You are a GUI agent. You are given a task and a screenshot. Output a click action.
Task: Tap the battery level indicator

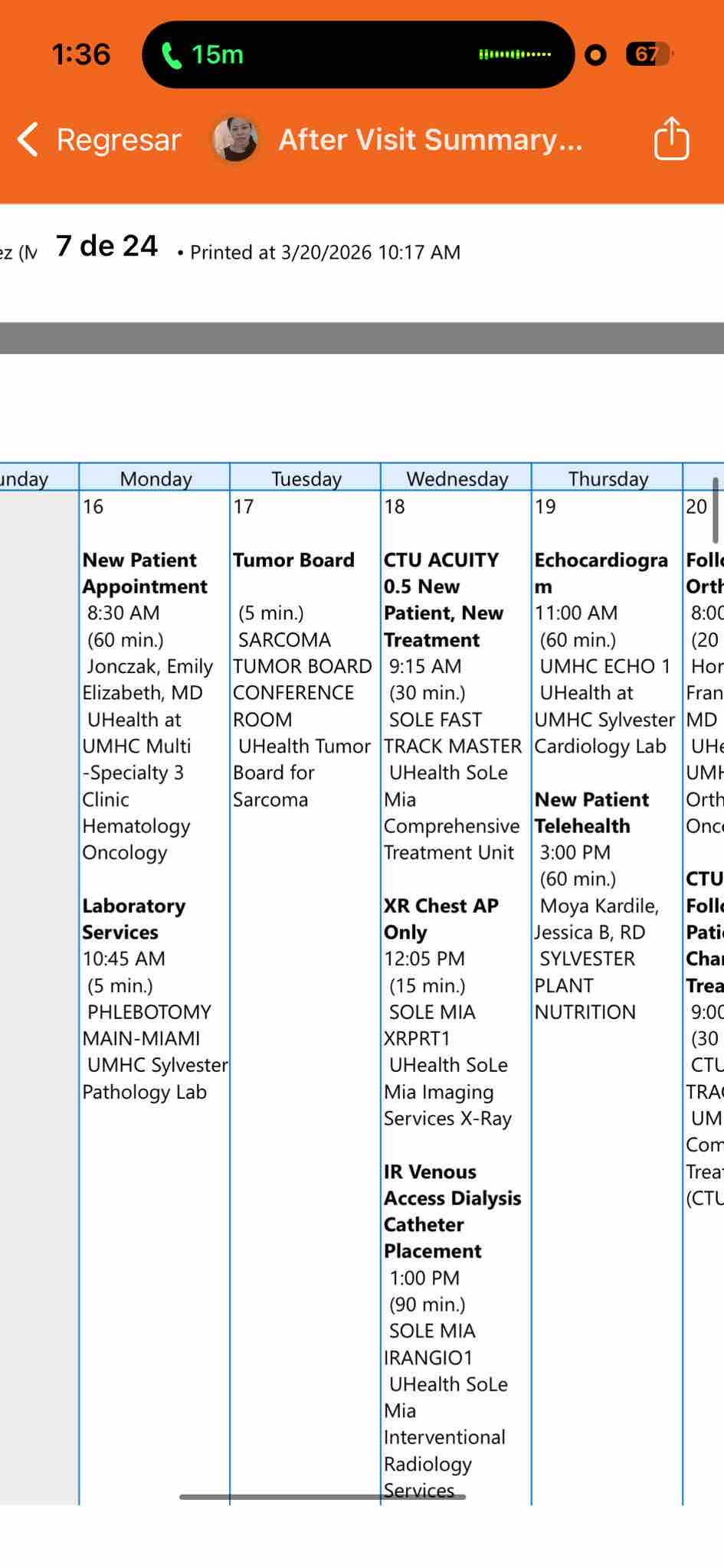pos(648,54)
